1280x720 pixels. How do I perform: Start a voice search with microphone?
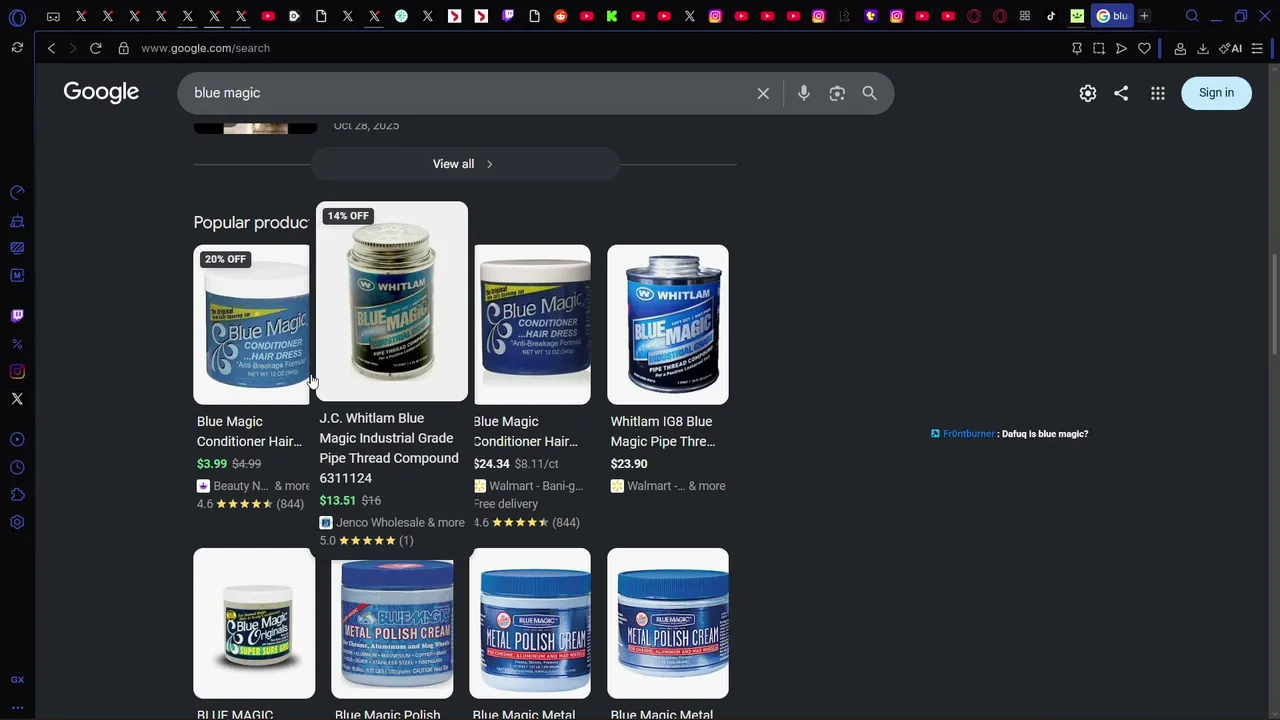click(x=804, y=93)
